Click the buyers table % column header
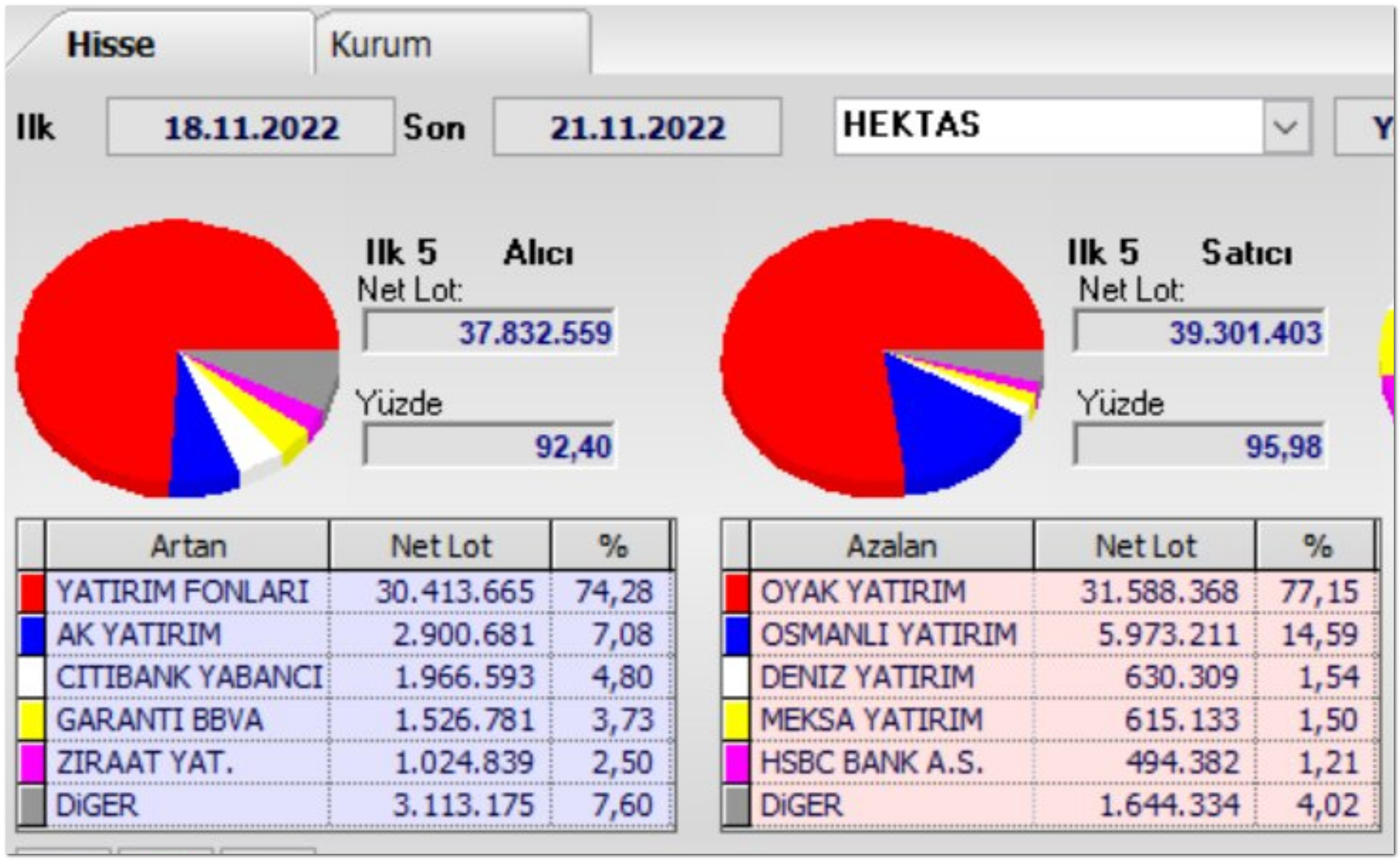 coord(612,546)
